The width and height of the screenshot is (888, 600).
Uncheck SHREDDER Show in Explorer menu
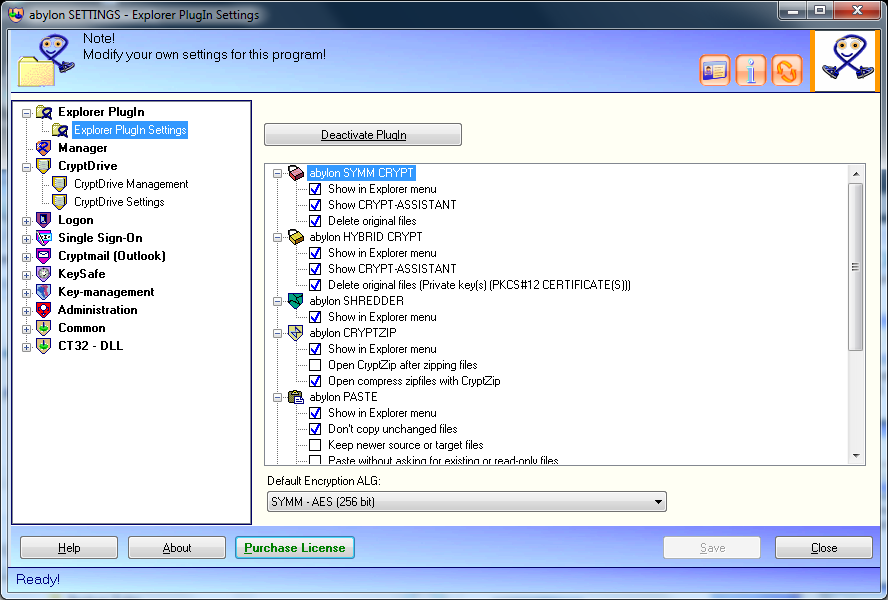point(315,317)
